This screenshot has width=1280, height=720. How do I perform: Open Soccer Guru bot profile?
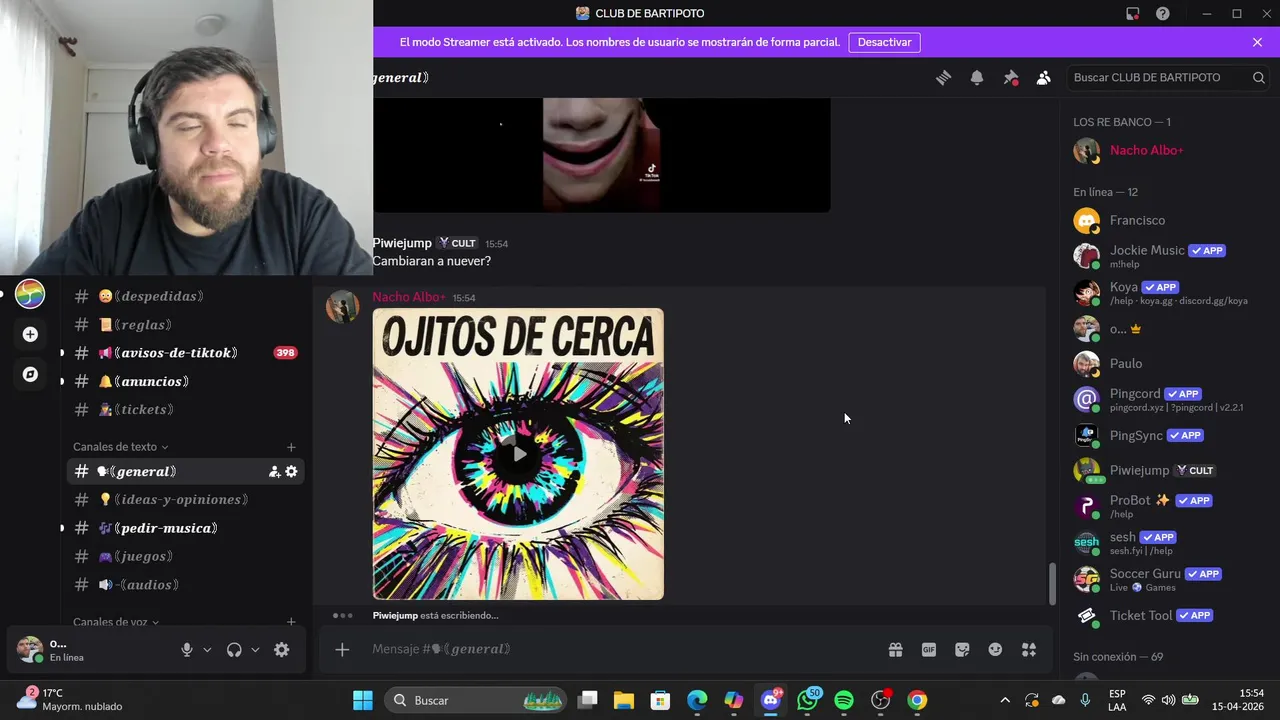pyautogui.click(x=1168, y=580)
